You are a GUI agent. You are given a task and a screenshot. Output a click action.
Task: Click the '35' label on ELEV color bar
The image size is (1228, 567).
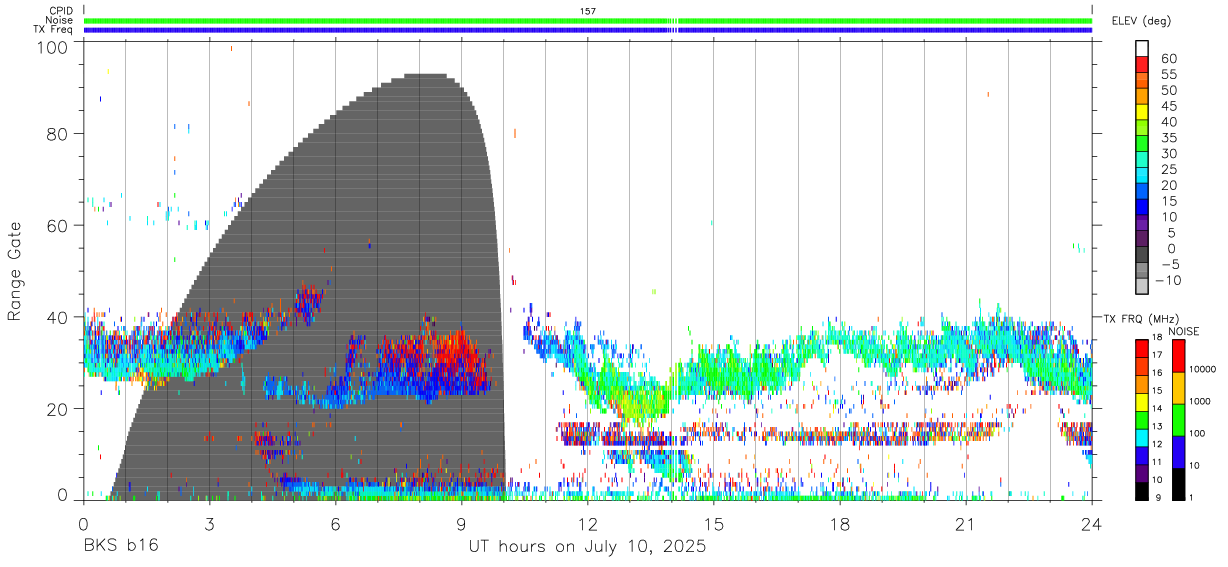[1168, 138]
